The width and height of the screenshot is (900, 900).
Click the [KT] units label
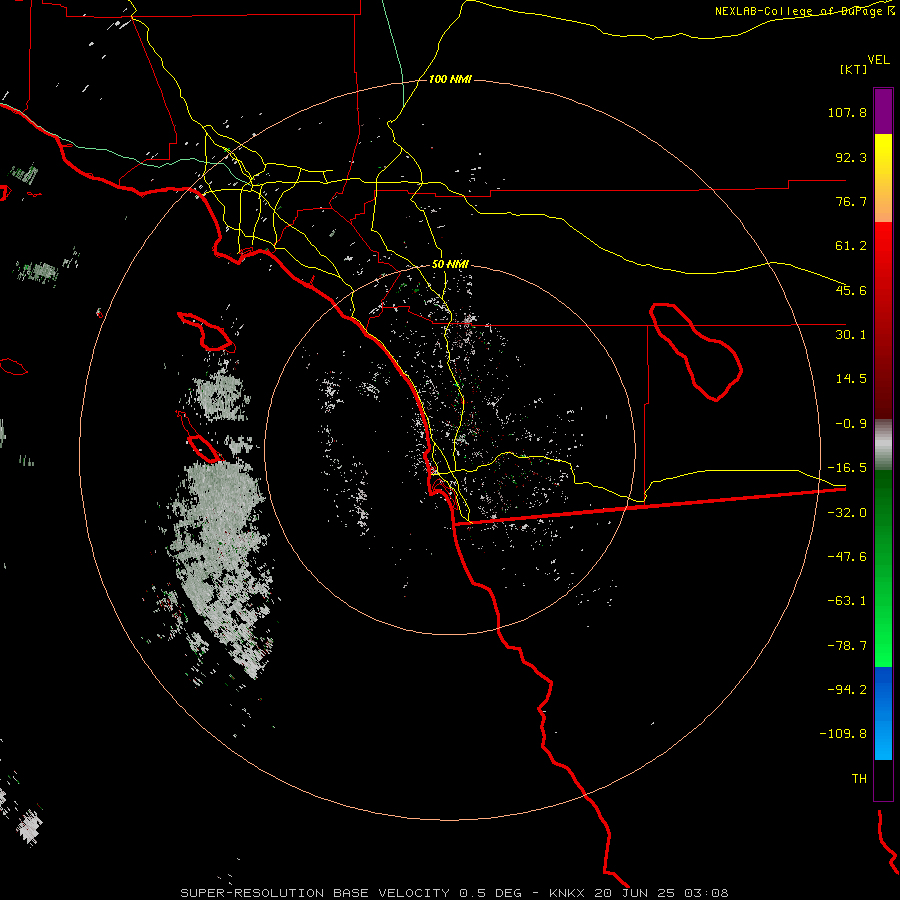pyautogui.click(x=853, y=69)
